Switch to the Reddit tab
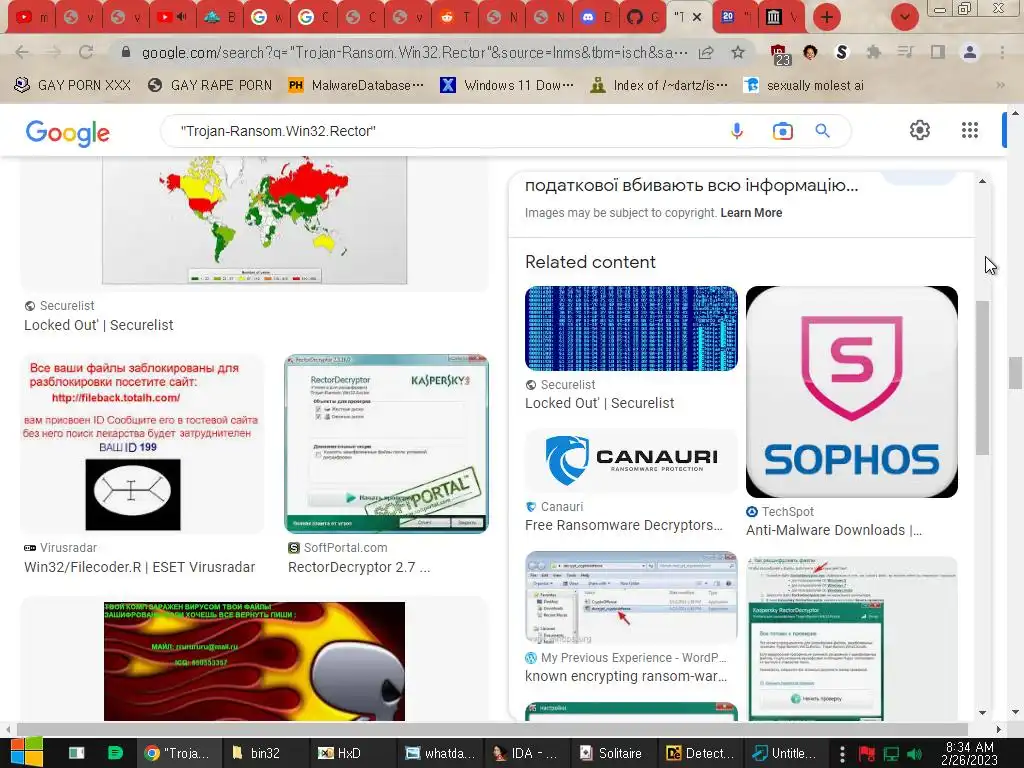 click(x=455, y=18)
